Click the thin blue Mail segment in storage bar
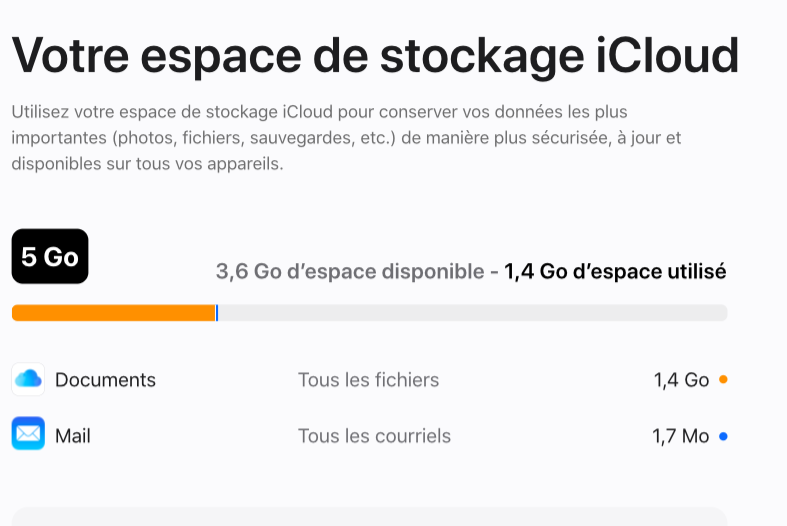Image resolution: width=787 pixels, height=526 pixels. click(217, 313)
